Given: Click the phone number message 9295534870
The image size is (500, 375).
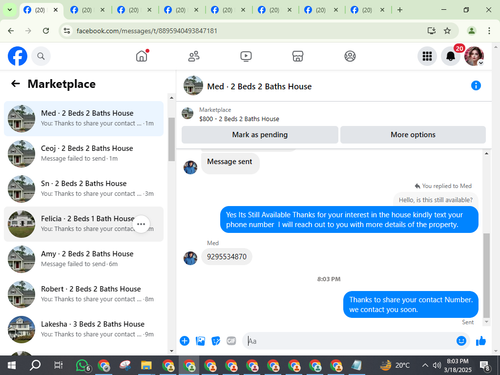Looking at the screenshot, I should pyautogui.click(x=227, y=257).
